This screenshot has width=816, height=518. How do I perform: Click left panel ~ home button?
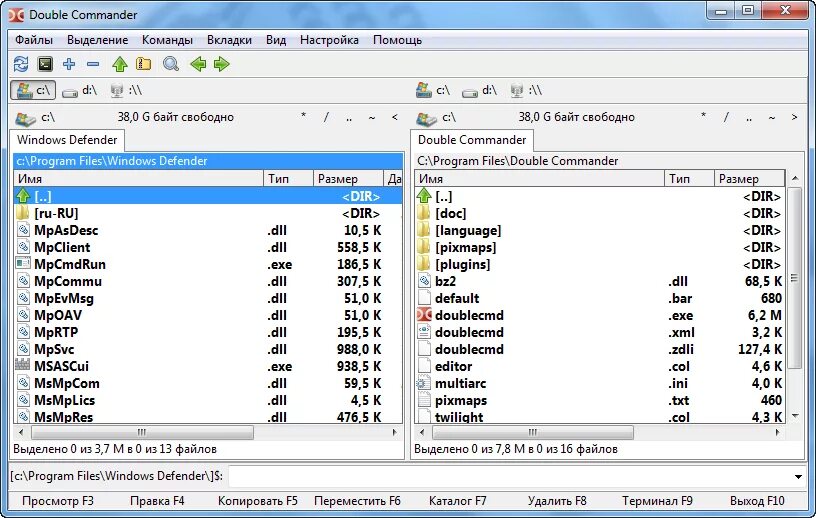tap(372, 117)
